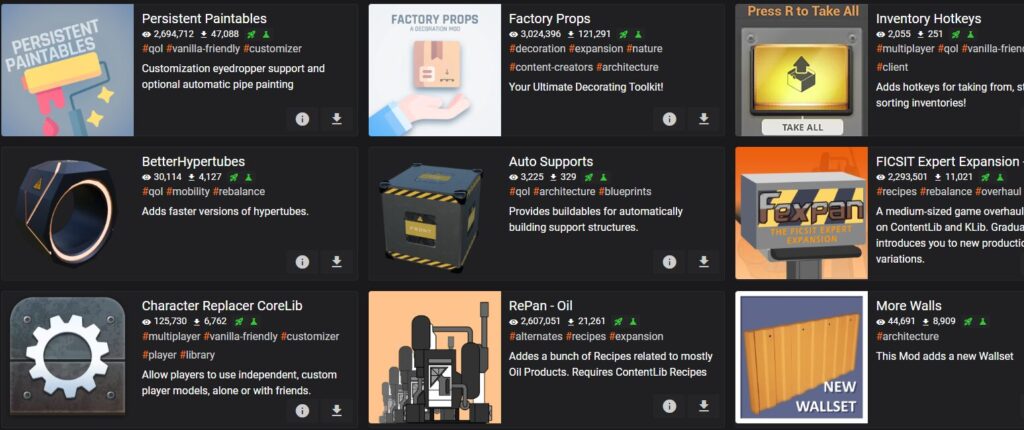This screenshot has width=1024, height=430.
Task: Download the Auto Supports mod
Action: pyautogui.click(x=703, y=261)
